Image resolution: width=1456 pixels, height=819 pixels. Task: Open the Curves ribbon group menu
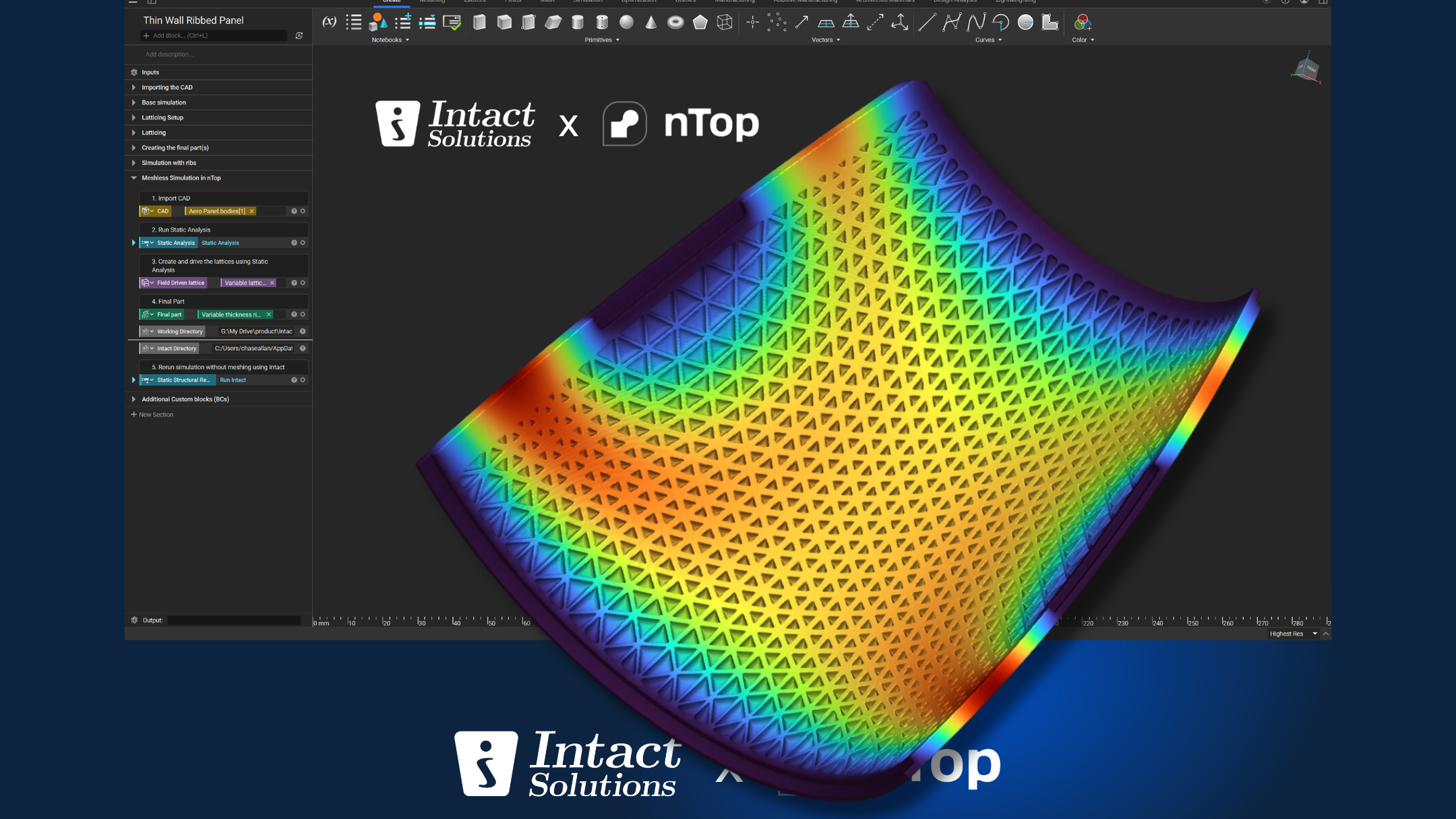[x=988, y=40]
